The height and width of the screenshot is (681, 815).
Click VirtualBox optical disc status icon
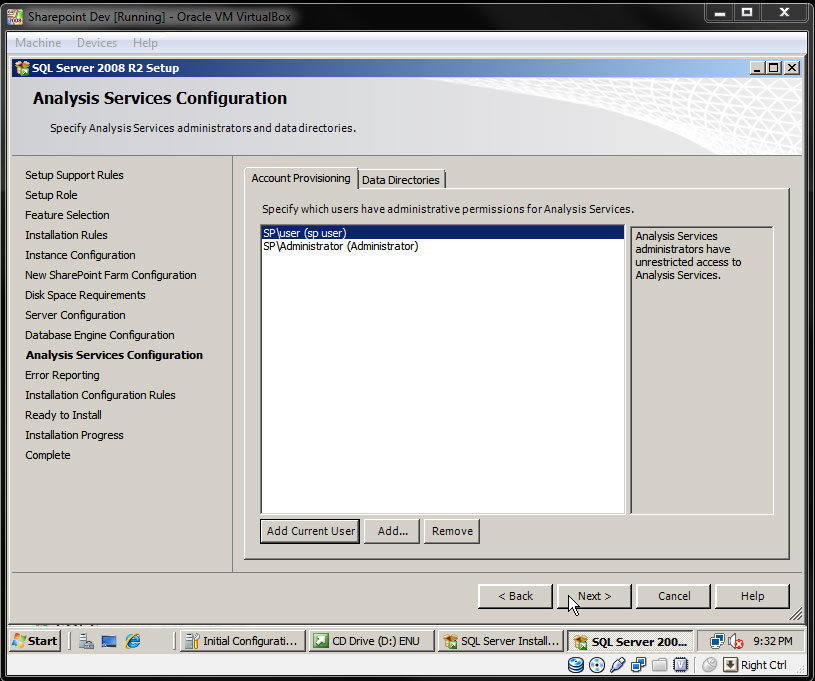(x=597, y=665)
